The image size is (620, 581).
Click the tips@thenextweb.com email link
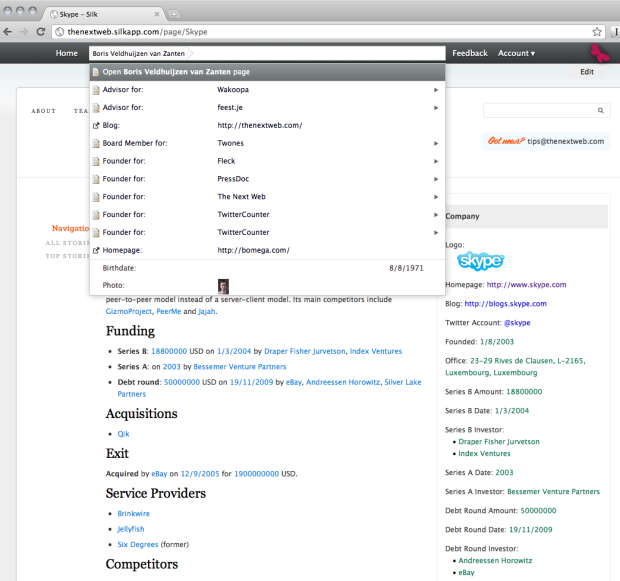tap(565, 141)
